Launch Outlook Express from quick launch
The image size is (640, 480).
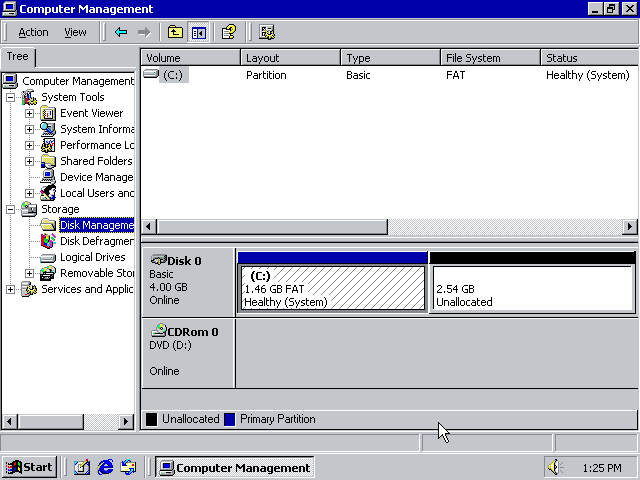[128, 467]
